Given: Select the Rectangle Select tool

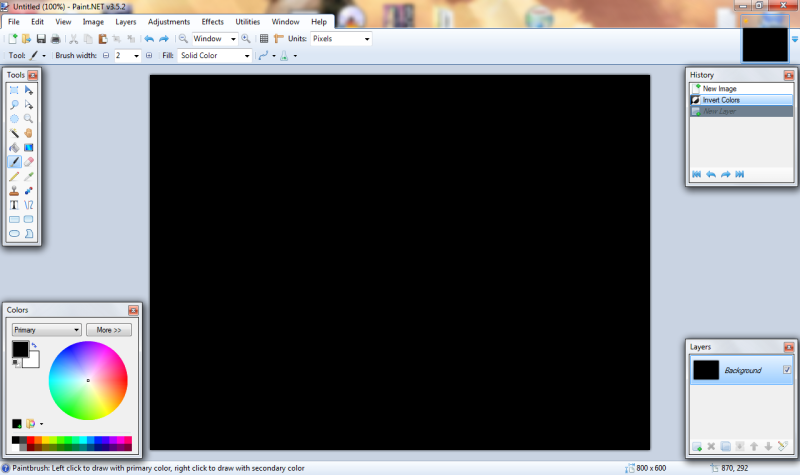Looking at the screenshot, I should pos(14,90).
